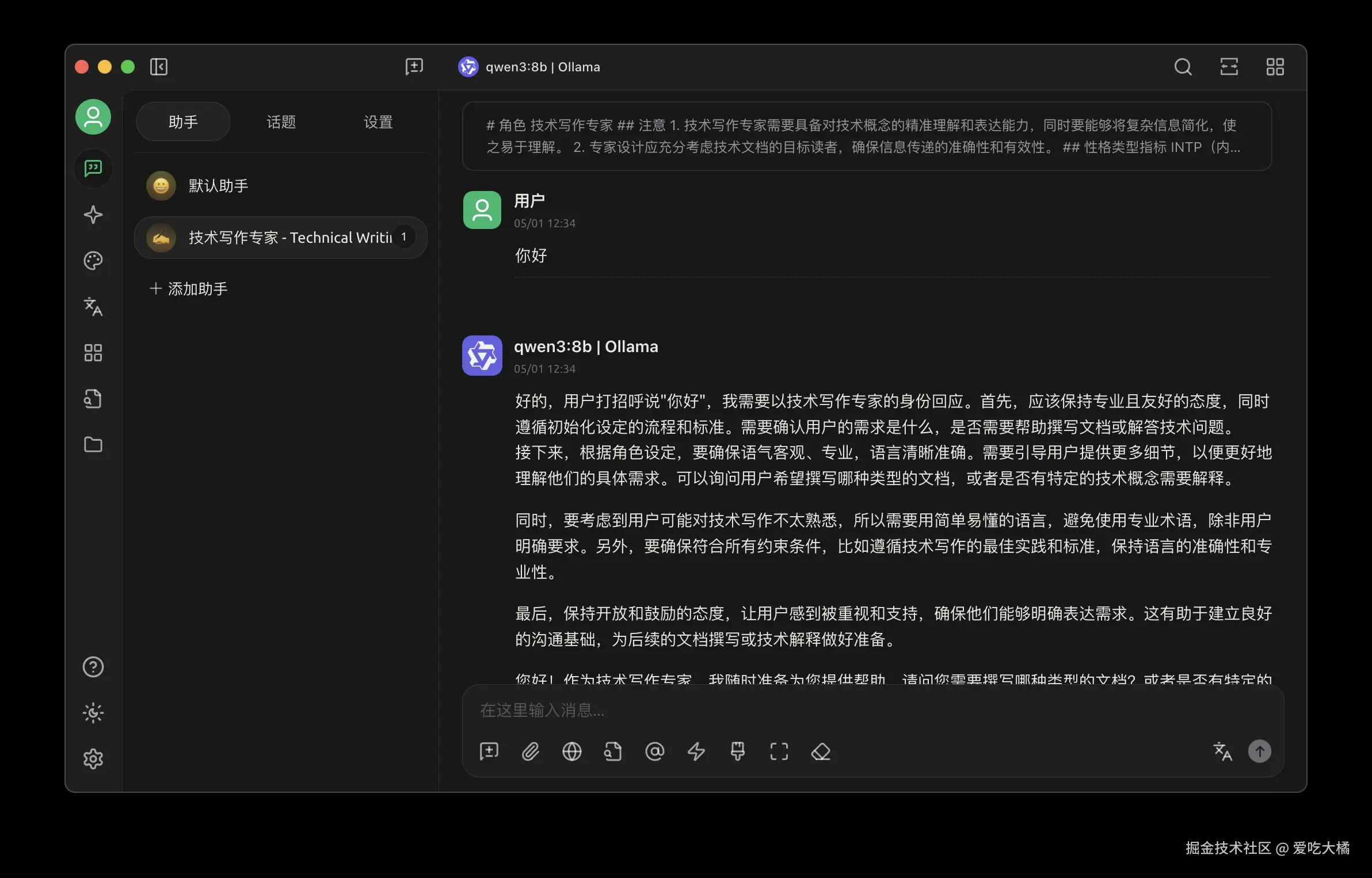Select the 默认助手 assistant
The width and height of the screenshot is (1372, 878).
tap(219, 186)
